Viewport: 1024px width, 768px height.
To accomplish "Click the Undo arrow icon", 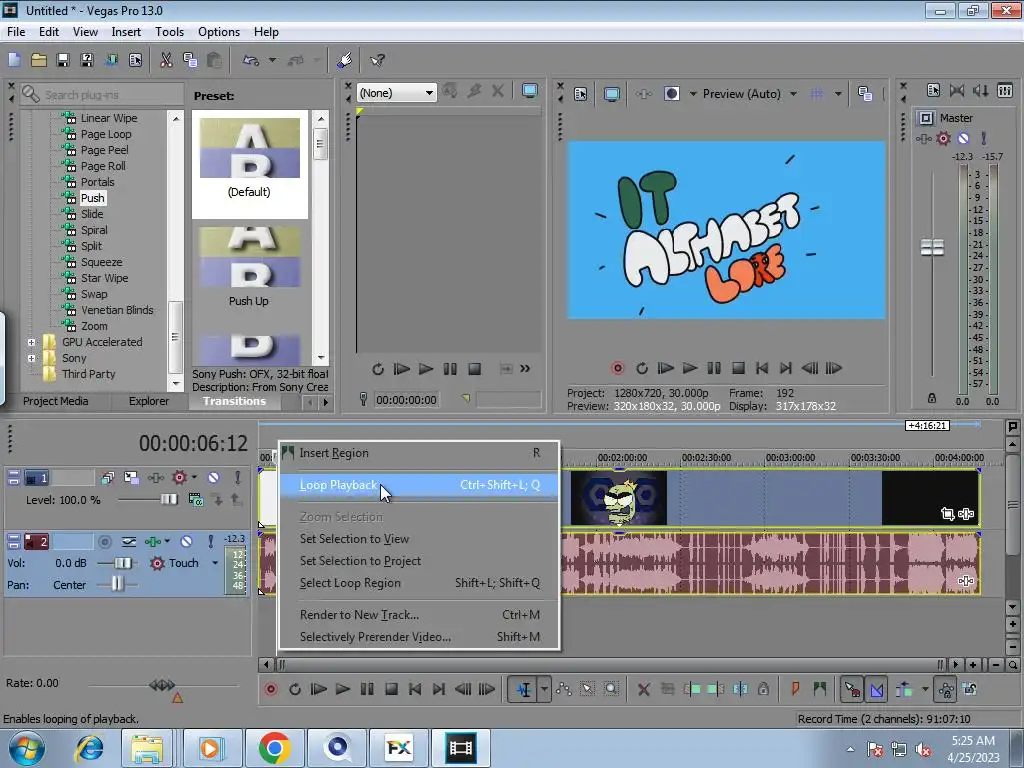I will tap(251, 60).
